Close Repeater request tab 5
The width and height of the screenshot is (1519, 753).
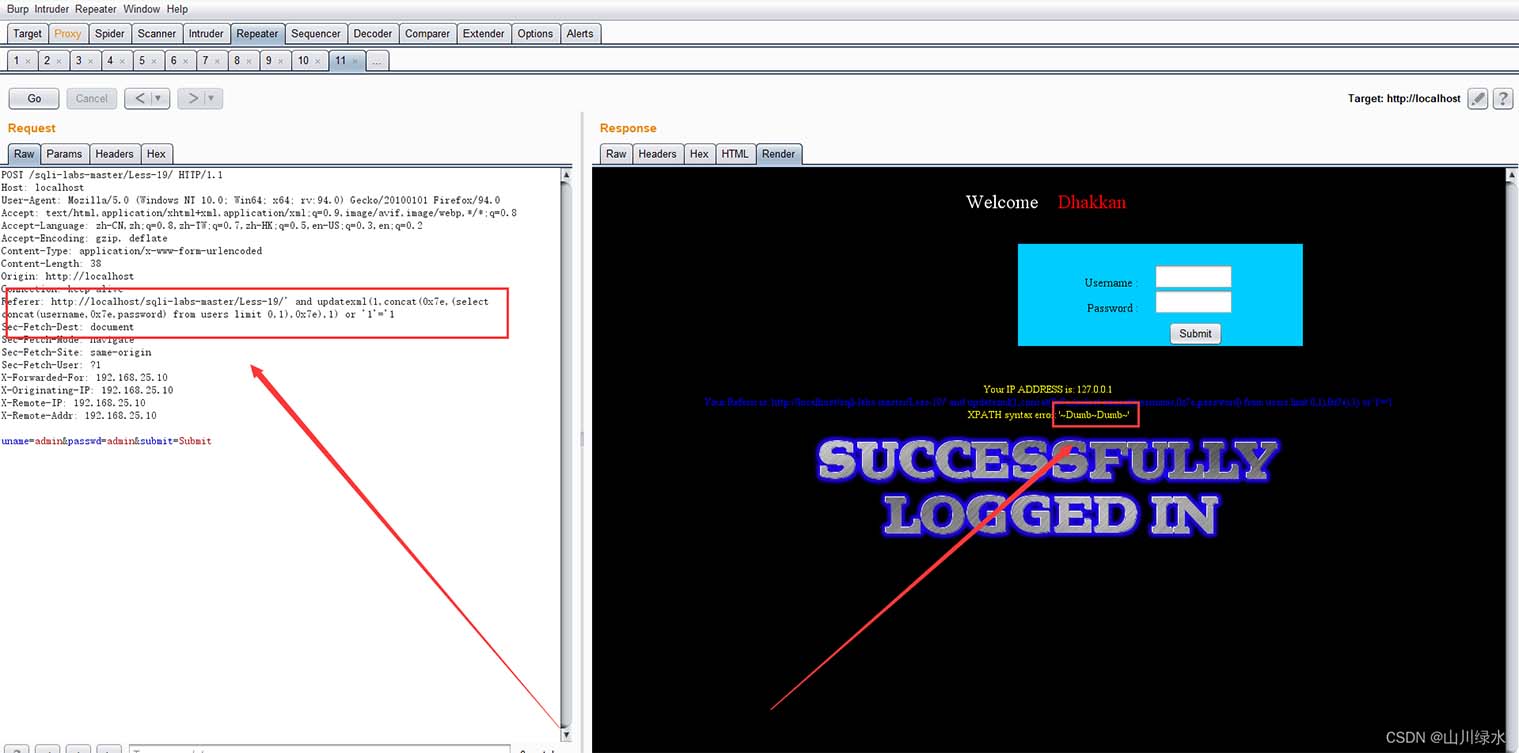coord(155,61)
